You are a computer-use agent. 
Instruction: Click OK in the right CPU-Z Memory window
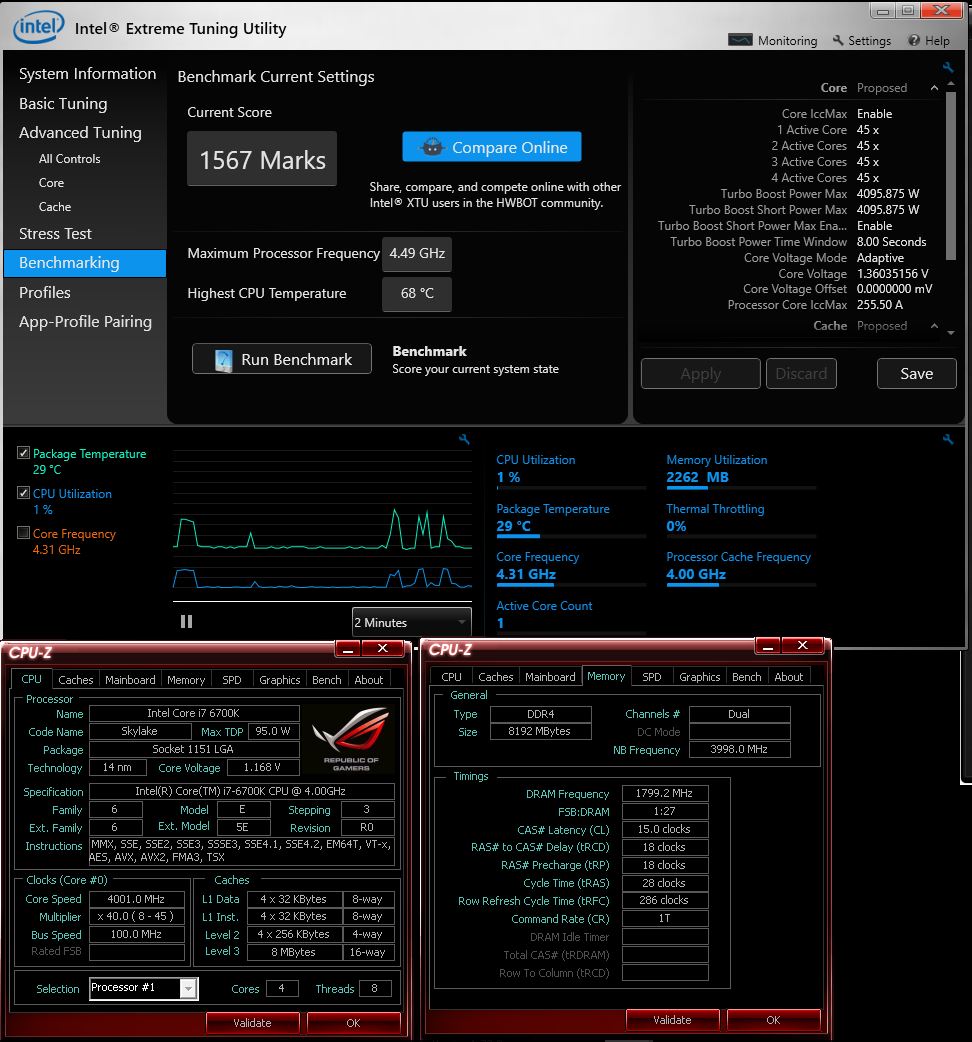point(773,1019)
